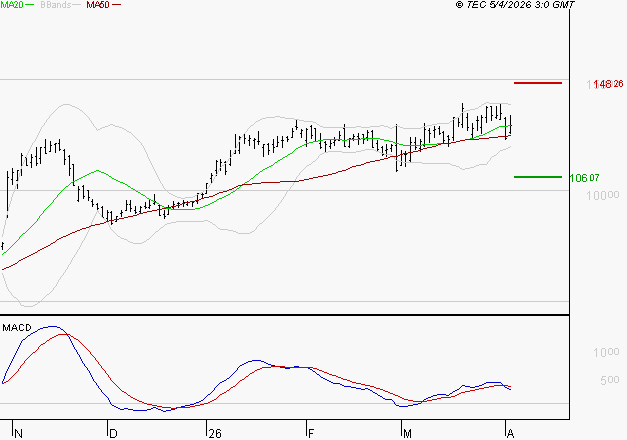Click the green 106.07 support level line
This screenshot has height=440, width=627.
538,177
